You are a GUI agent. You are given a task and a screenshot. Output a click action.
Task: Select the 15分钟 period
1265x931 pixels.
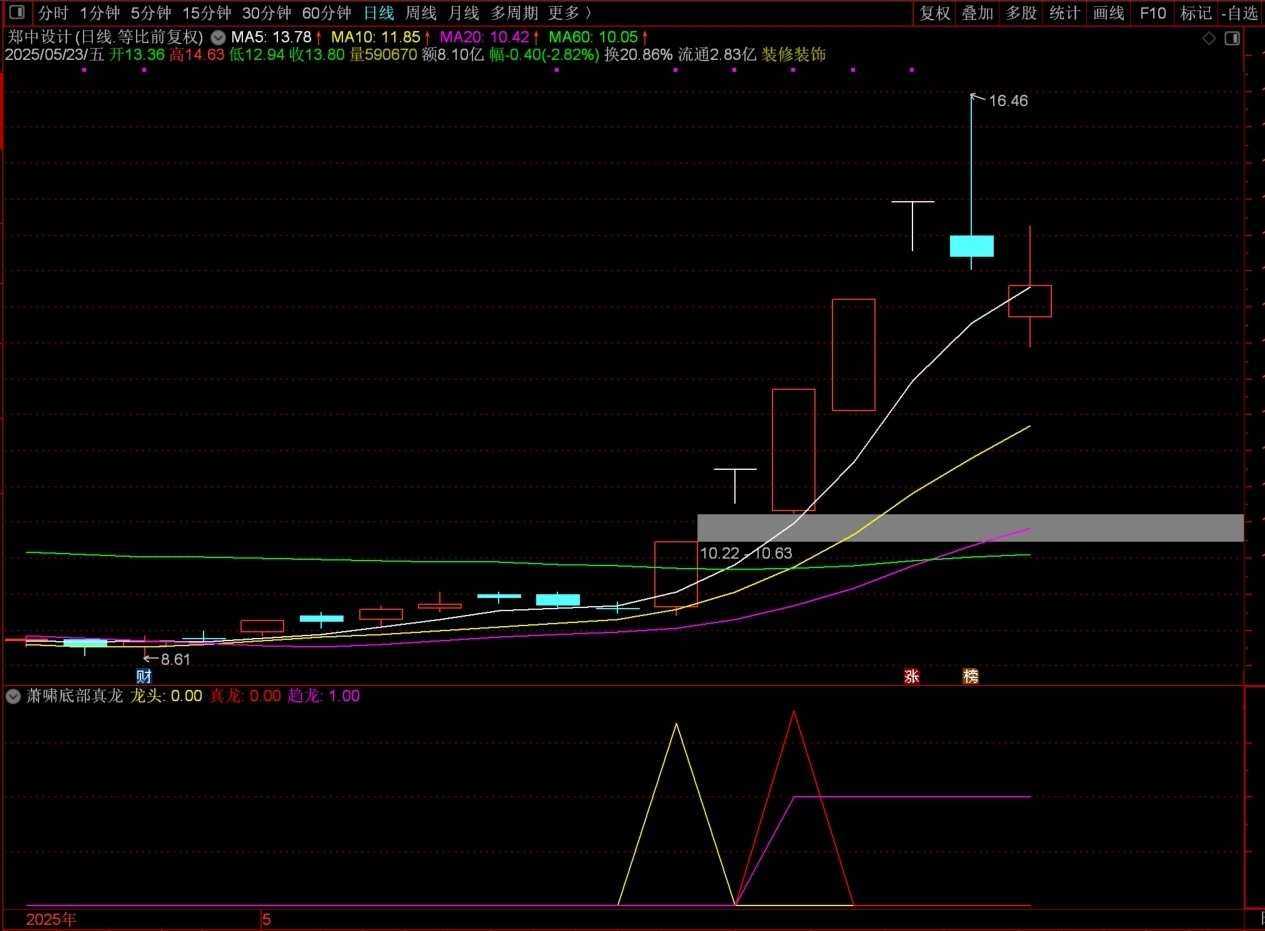point(206,13)
